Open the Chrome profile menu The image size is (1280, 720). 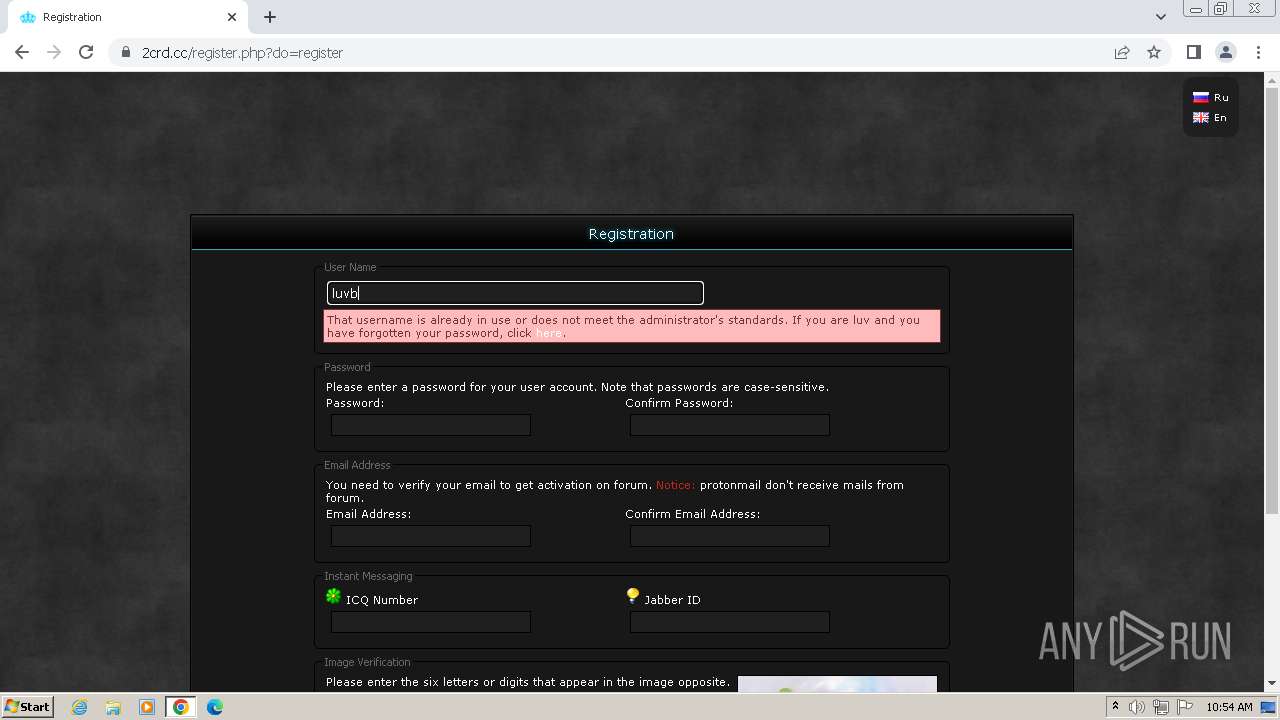pos(1225,52)
